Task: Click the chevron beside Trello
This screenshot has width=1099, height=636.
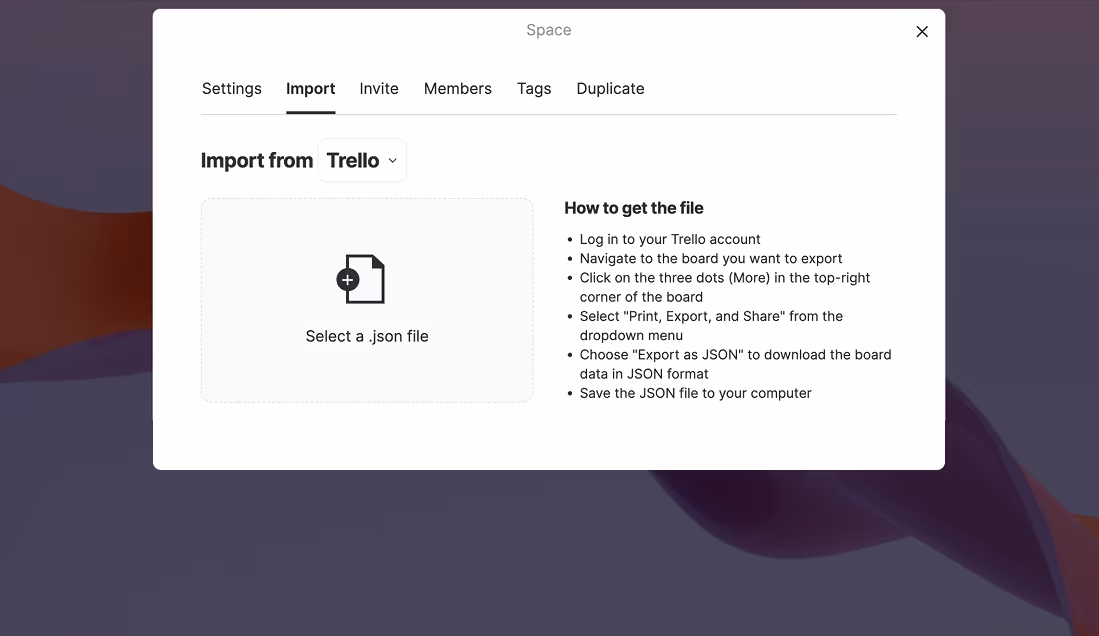Action: click(392, 160)
